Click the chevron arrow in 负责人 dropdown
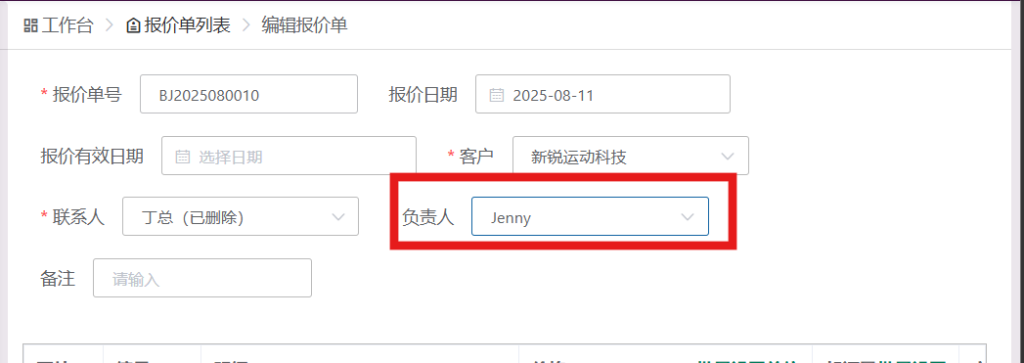1024x363 pixels. coord(687,217)
